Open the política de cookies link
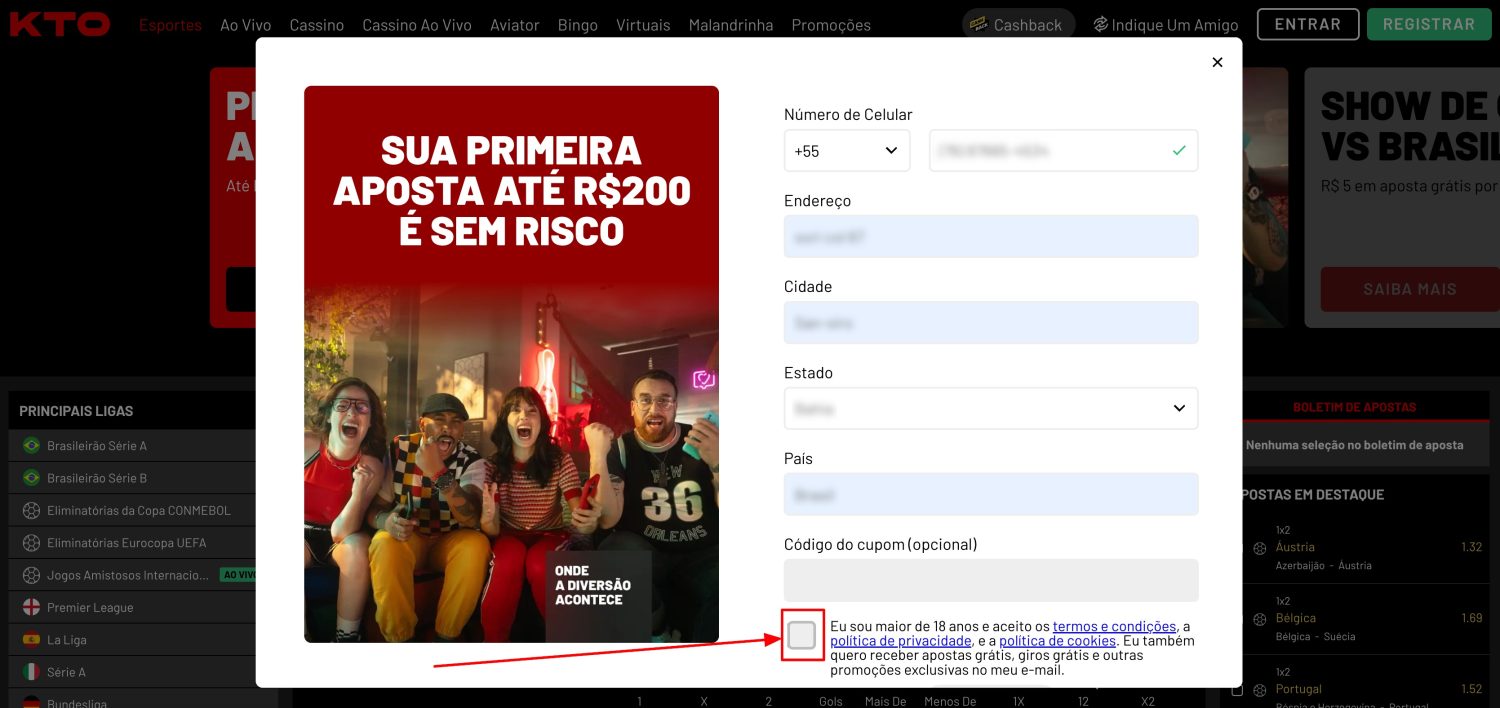This screenshot has width=1500, height=708. click(x=1057, y=641)
